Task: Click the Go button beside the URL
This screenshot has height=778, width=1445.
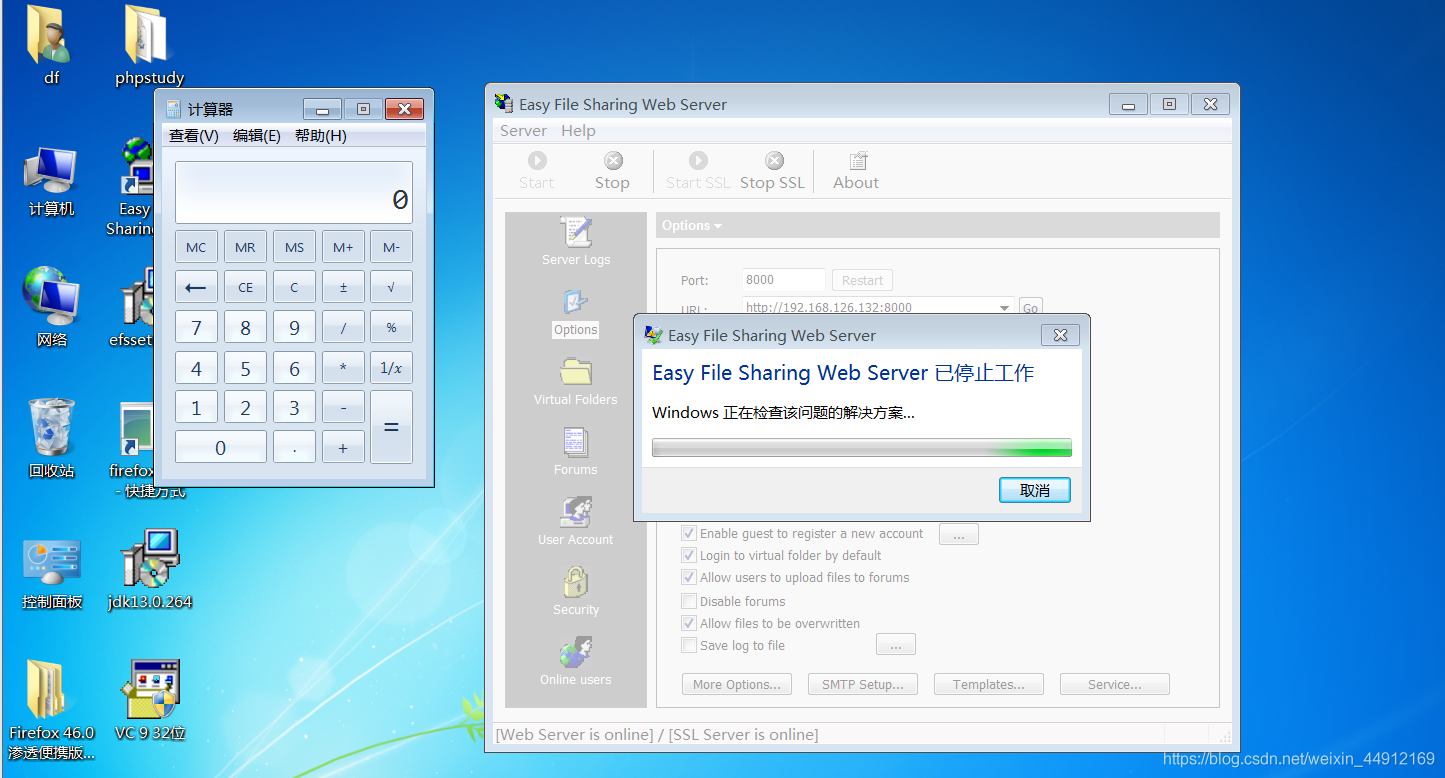Action: [1030, 308]
